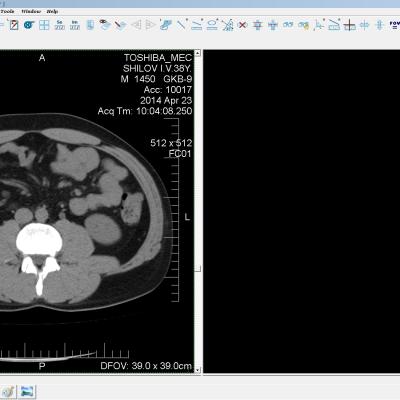
Task: Click the blue circular cine icon
Action: pyautogui.click(x=29, y=25)
